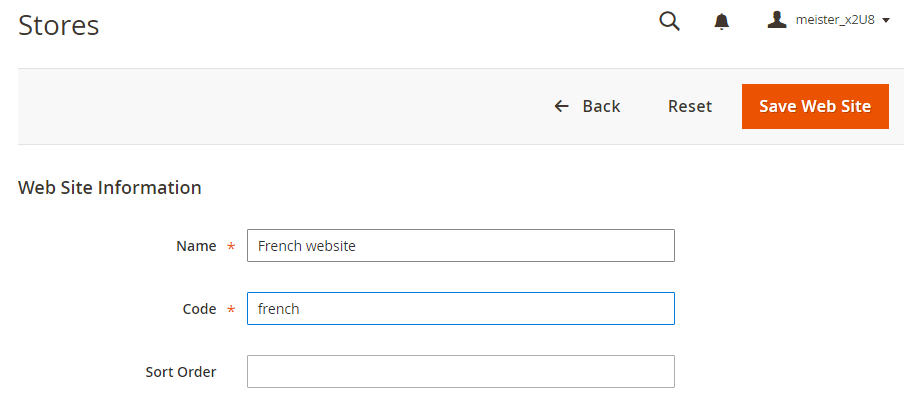Image resolution: width=906 pixels, height=415 pixels.
Task: Click the Web Site Information heading
Action: click(110, 187)
